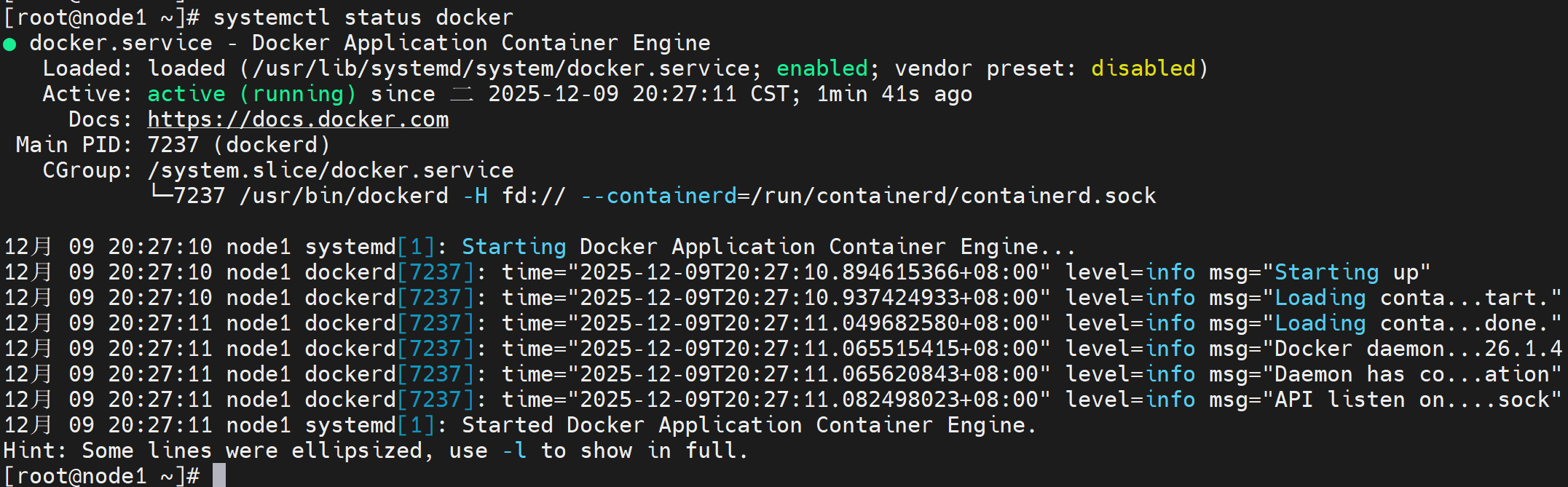Click the blue '-l' option in the hint
The height and width of the screenshot is (487, 1568).
[514, 451]
